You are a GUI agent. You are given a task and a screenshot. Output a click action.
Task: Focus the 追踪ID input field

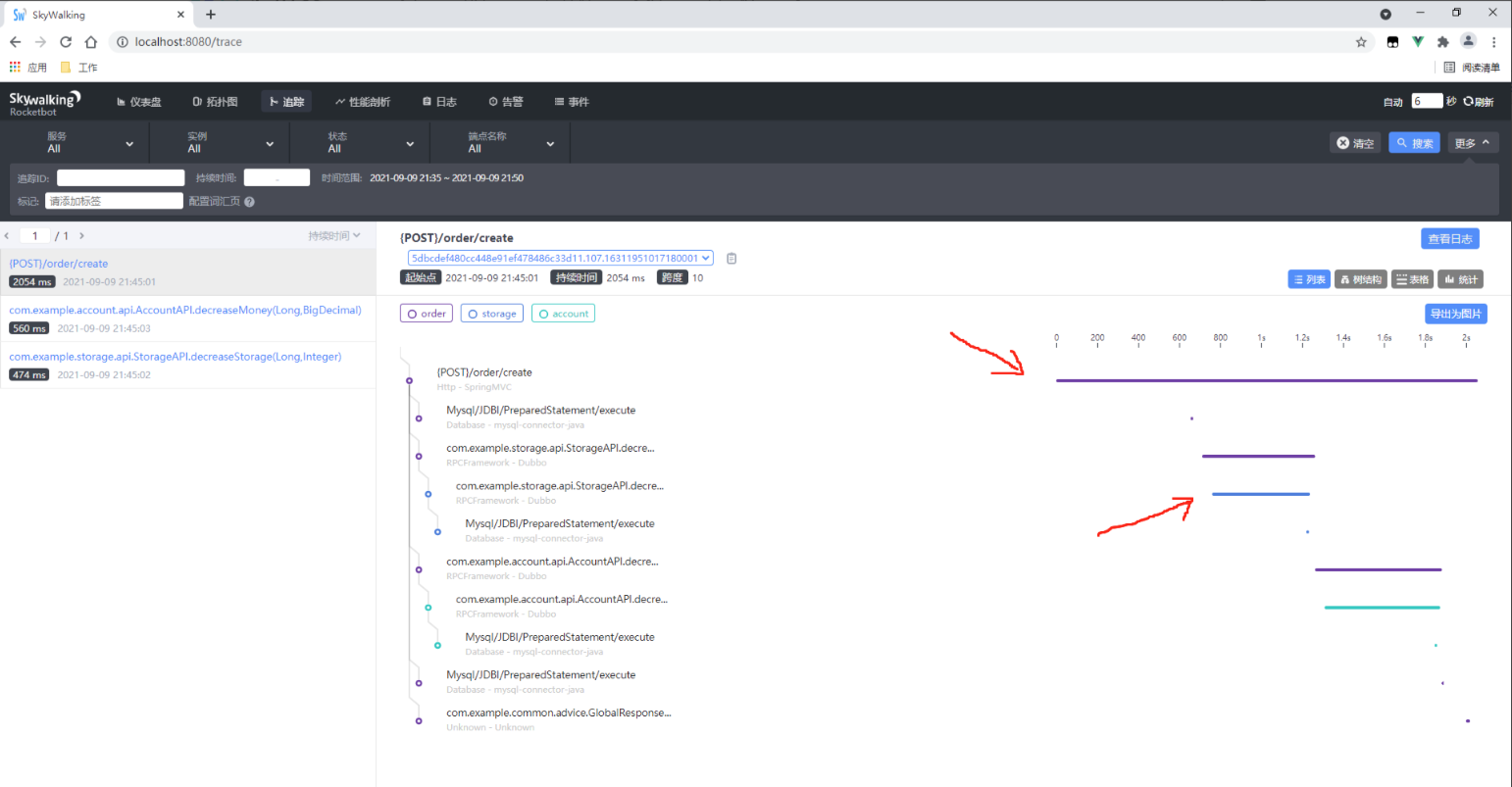coord(121,178)
